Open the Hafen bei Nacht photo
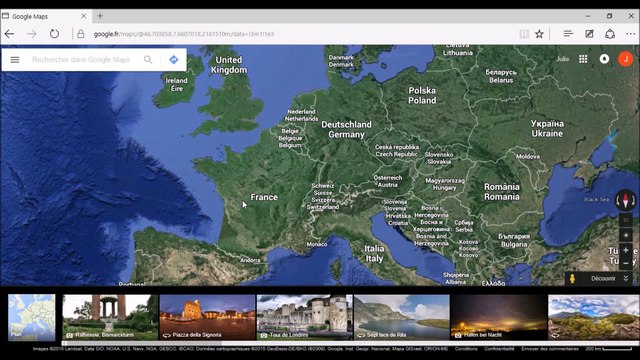Image resolution: width=640 pixels, height=360 pixels. (499, 317)
